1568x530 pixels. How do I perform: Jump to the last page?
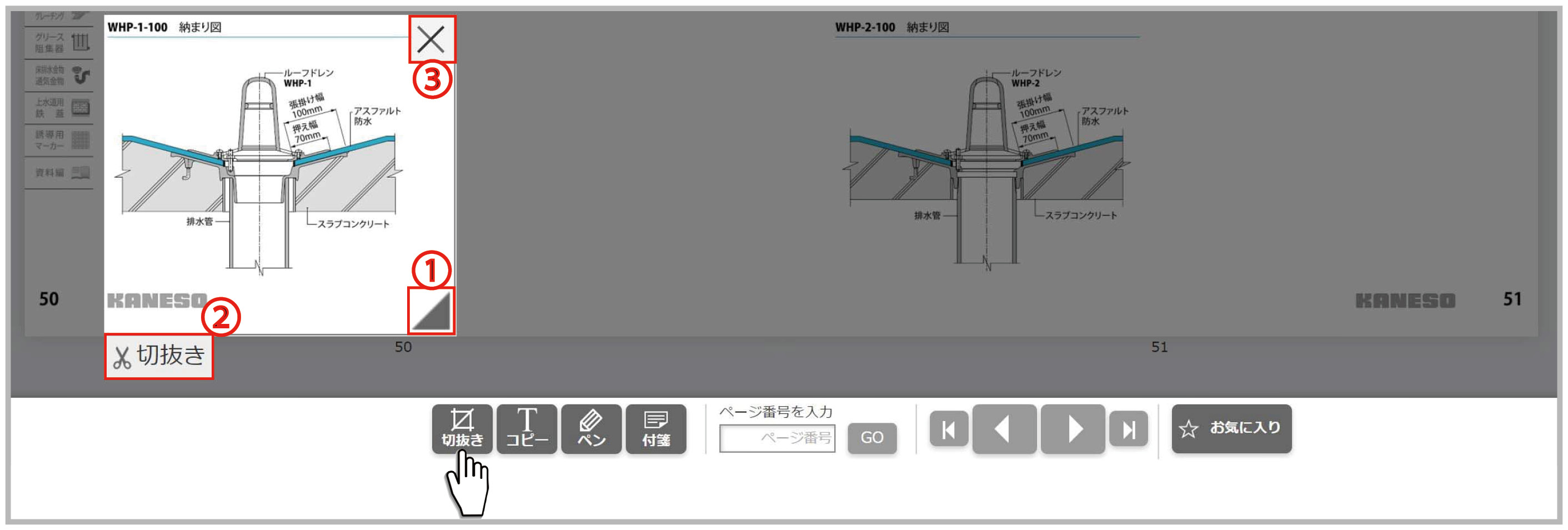pos(1128,429)
